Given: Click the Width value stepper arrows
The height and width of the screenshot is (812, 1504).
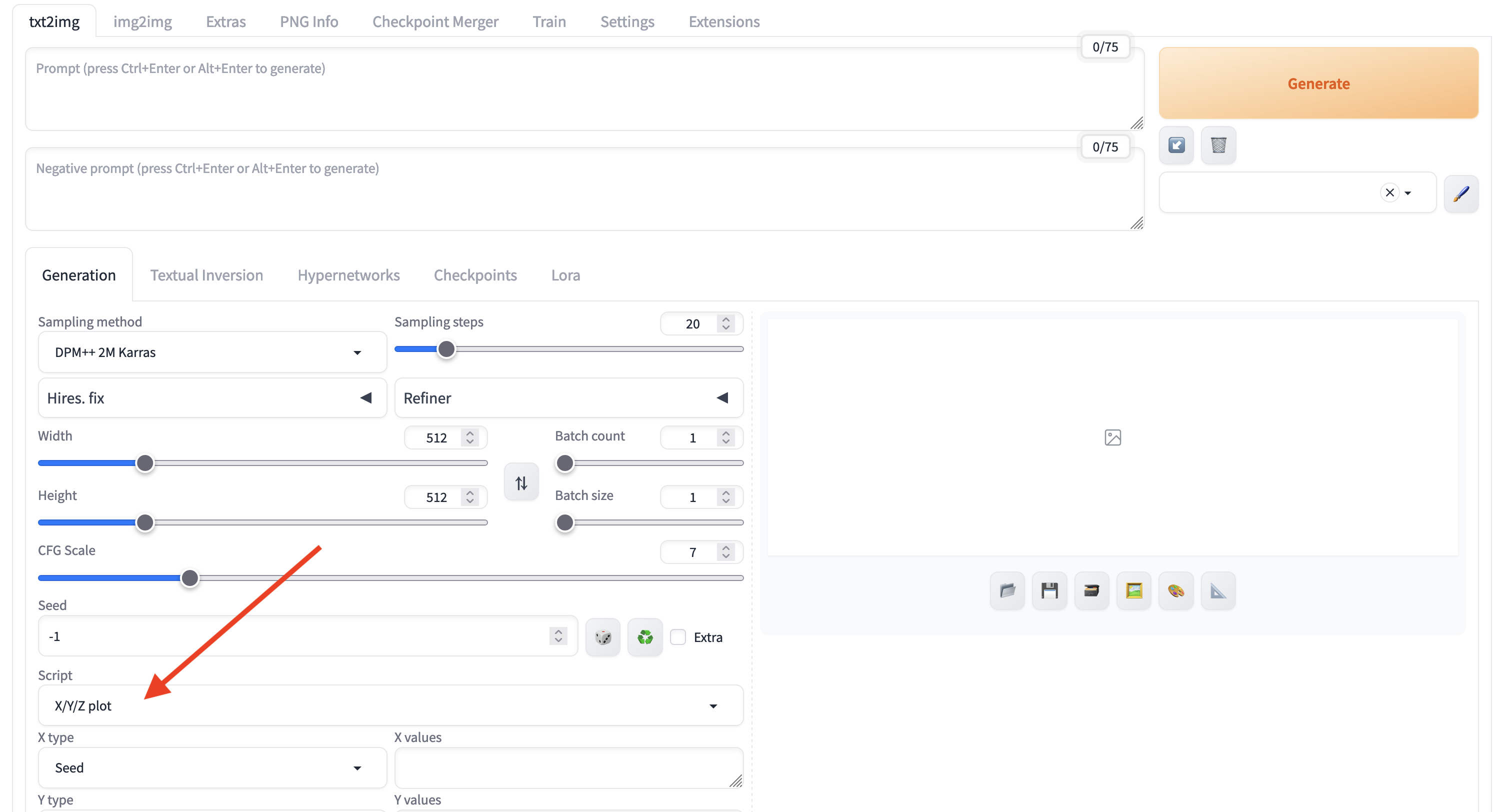Looking at the screenshot, I should (470, 437).
